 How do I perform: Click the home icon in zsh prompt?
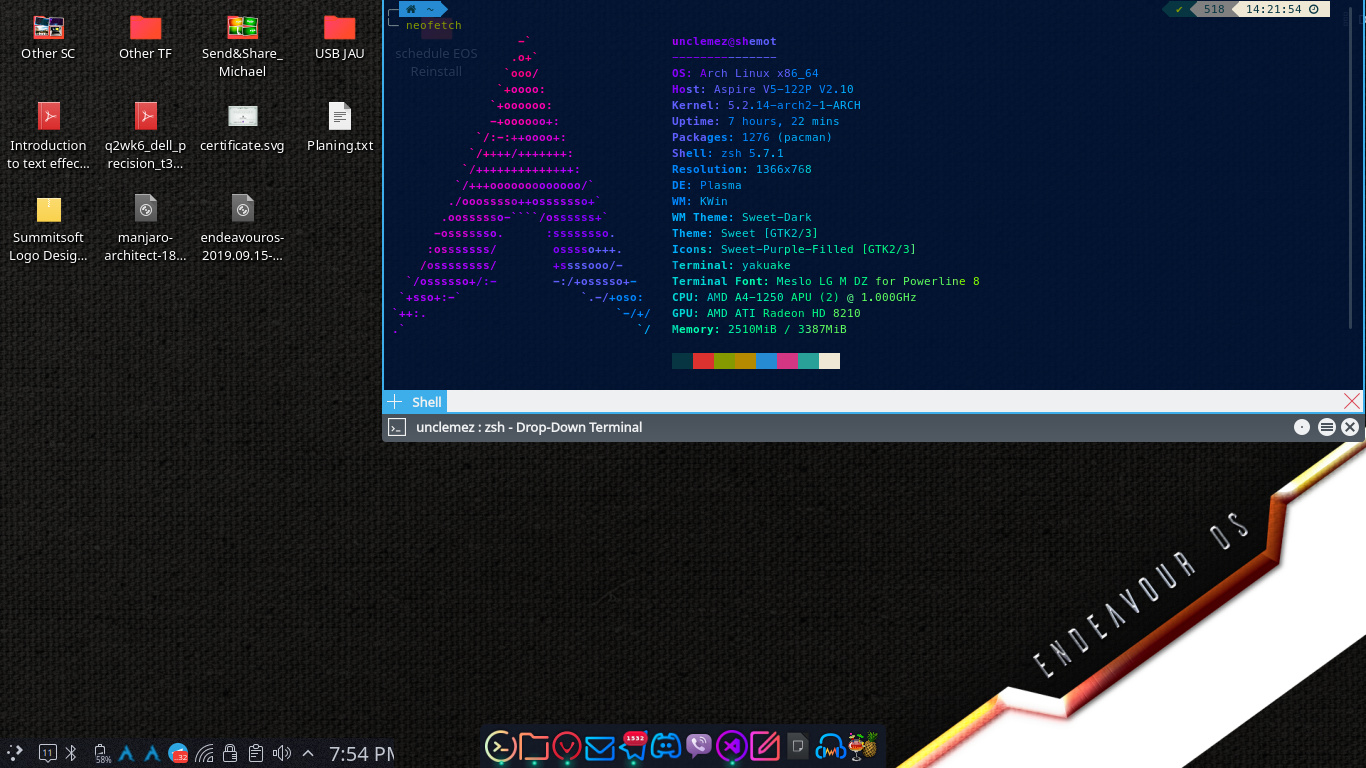(x=411, y=9)
